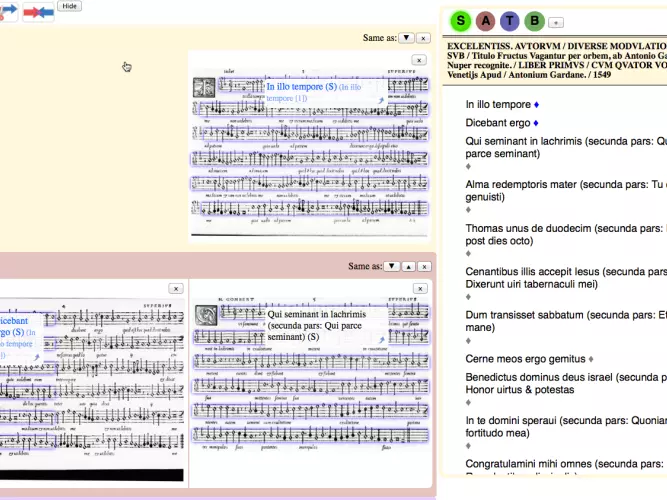
Task: Select the A voice part circle
Action: (x=485, y=21)
